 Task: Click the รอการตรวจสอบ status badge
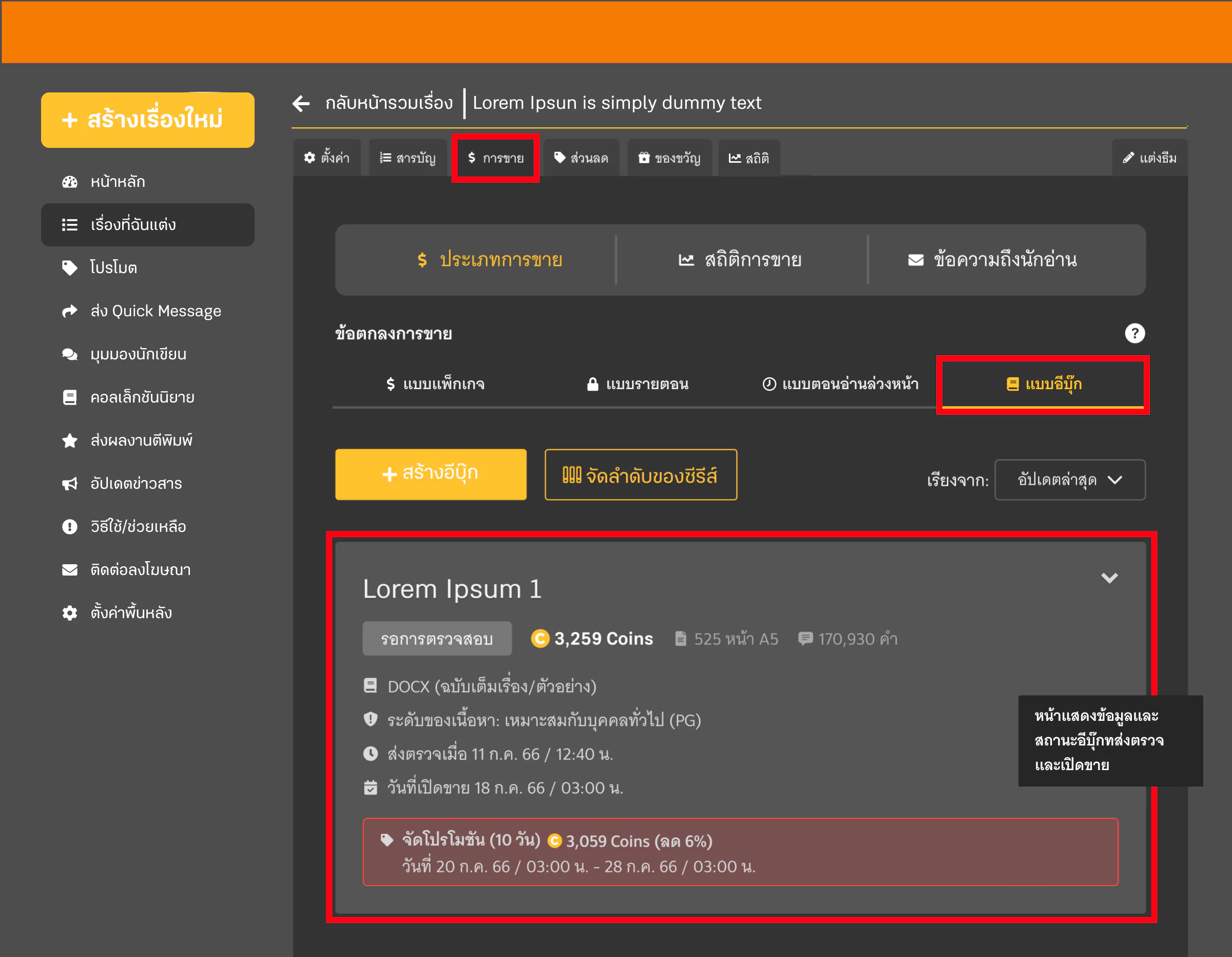[437, 639]
